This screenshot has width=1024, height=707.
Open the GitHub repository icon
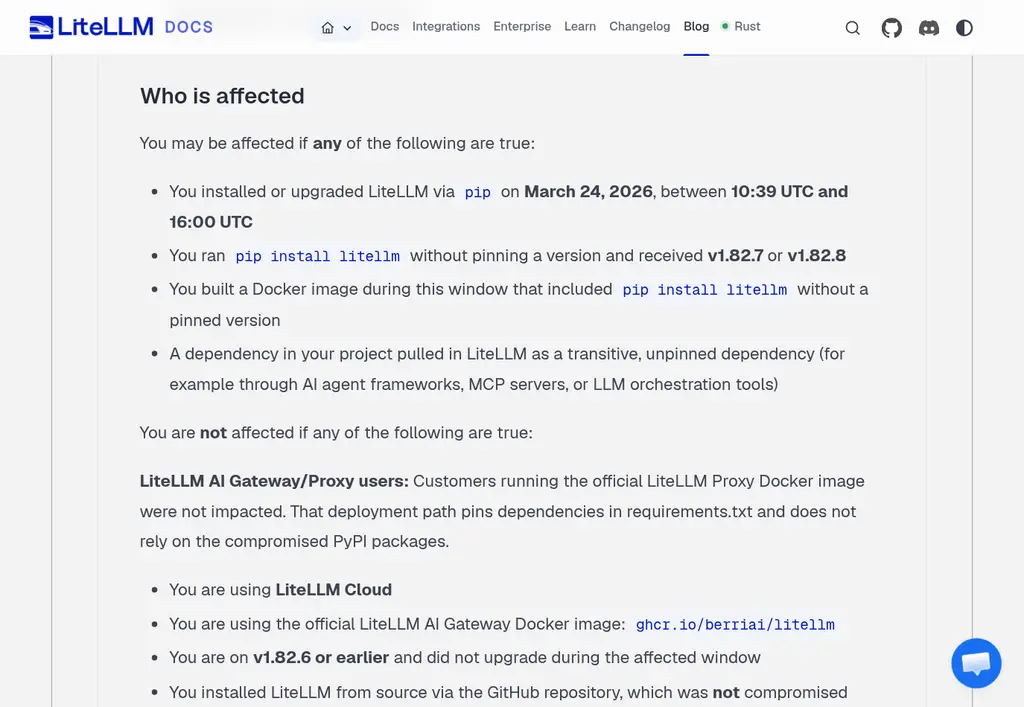pos(891,27)
